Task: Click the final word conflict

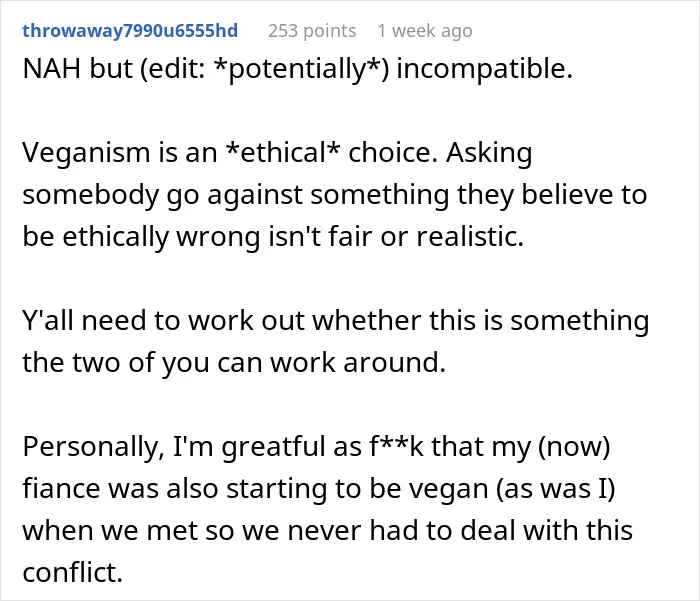Action: coord(72,572)
